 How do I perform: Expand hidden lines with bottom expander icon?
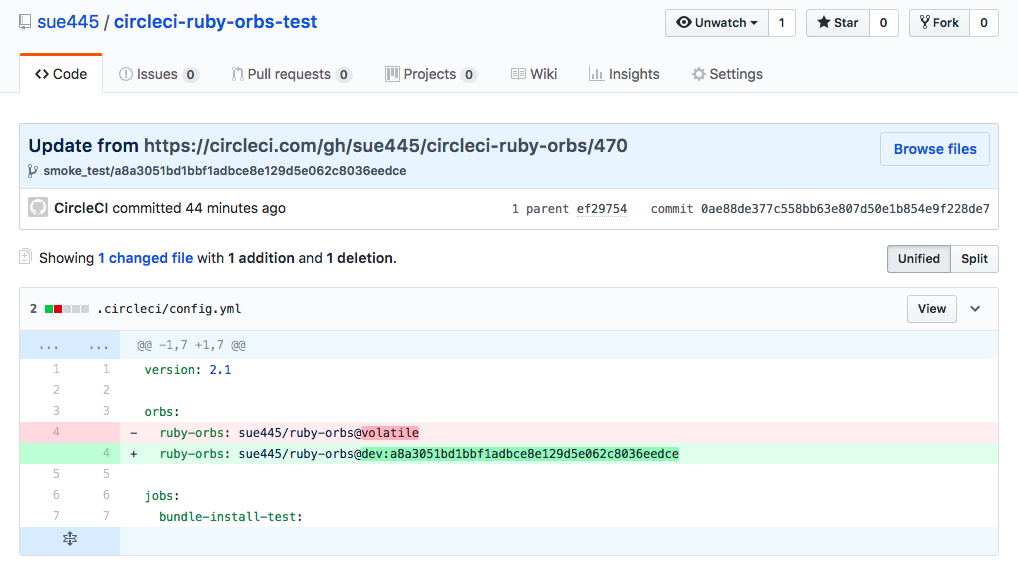(70, 538)
